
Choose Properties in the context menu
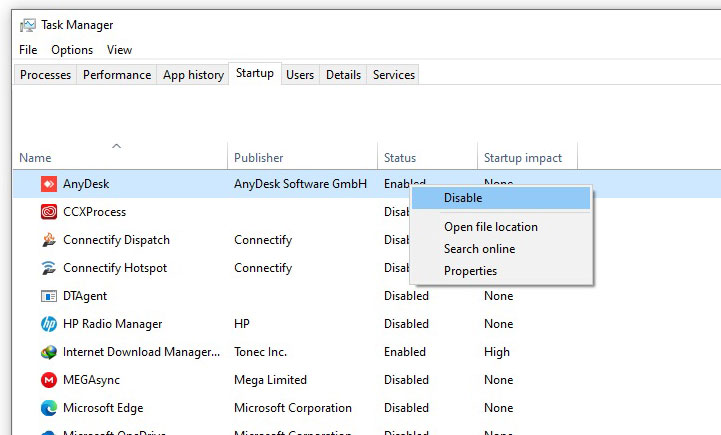point(501,271)
